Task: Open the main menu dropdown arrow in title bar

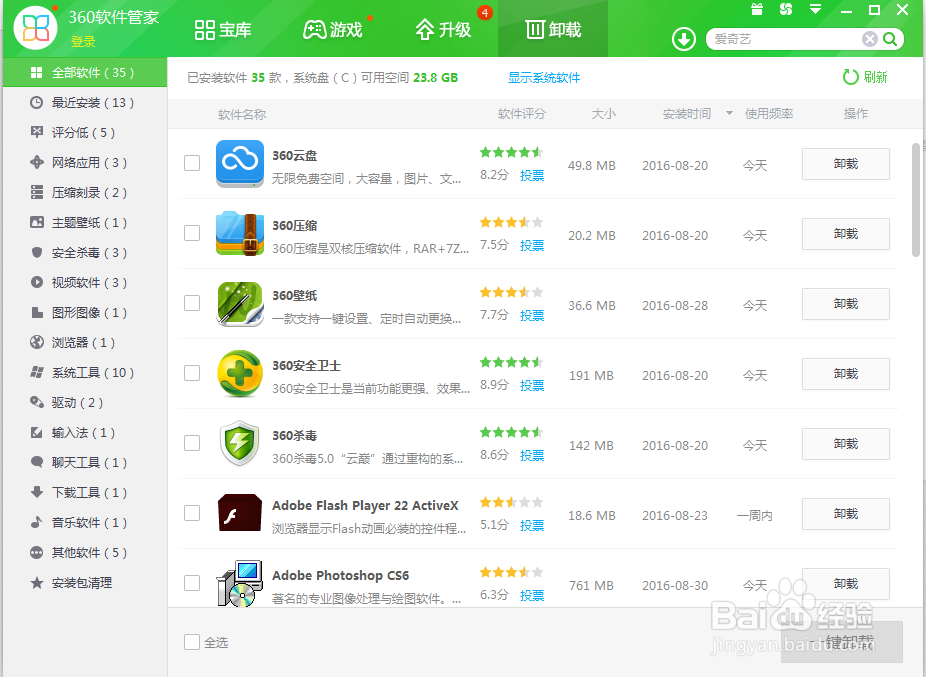Action: click(816, 9)
